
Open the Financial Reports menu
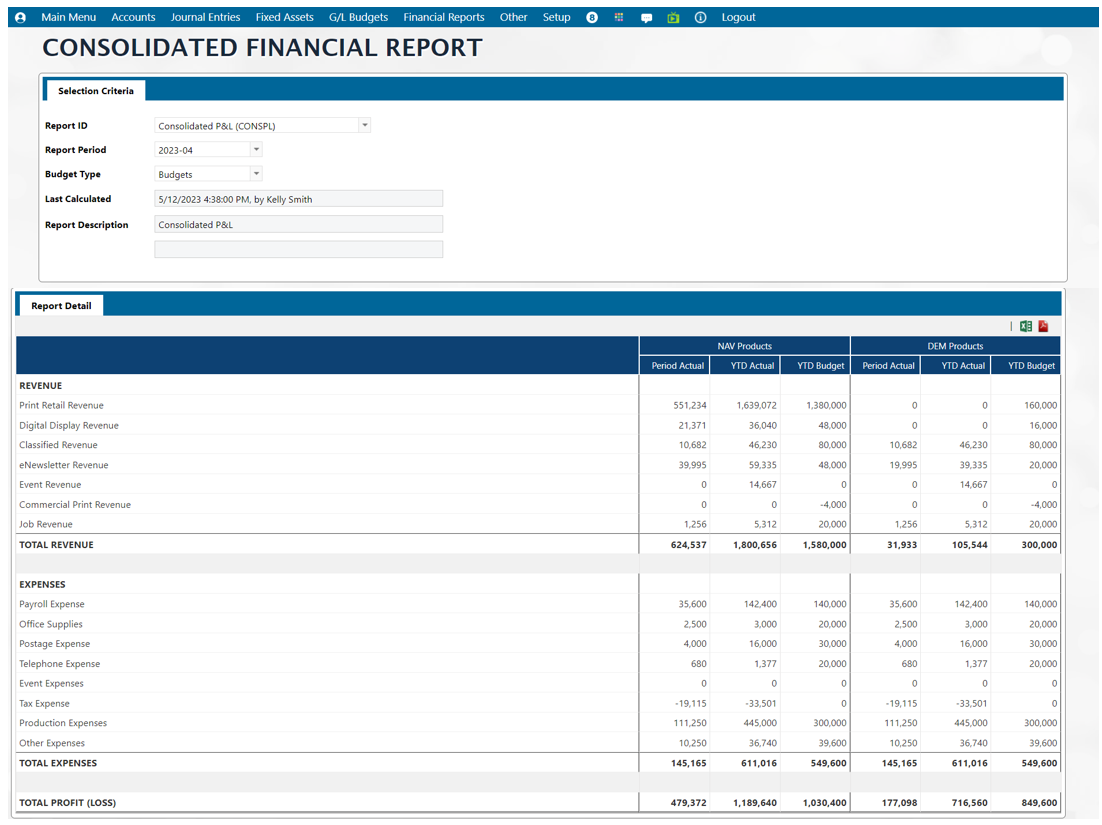[x=444, y=18]
